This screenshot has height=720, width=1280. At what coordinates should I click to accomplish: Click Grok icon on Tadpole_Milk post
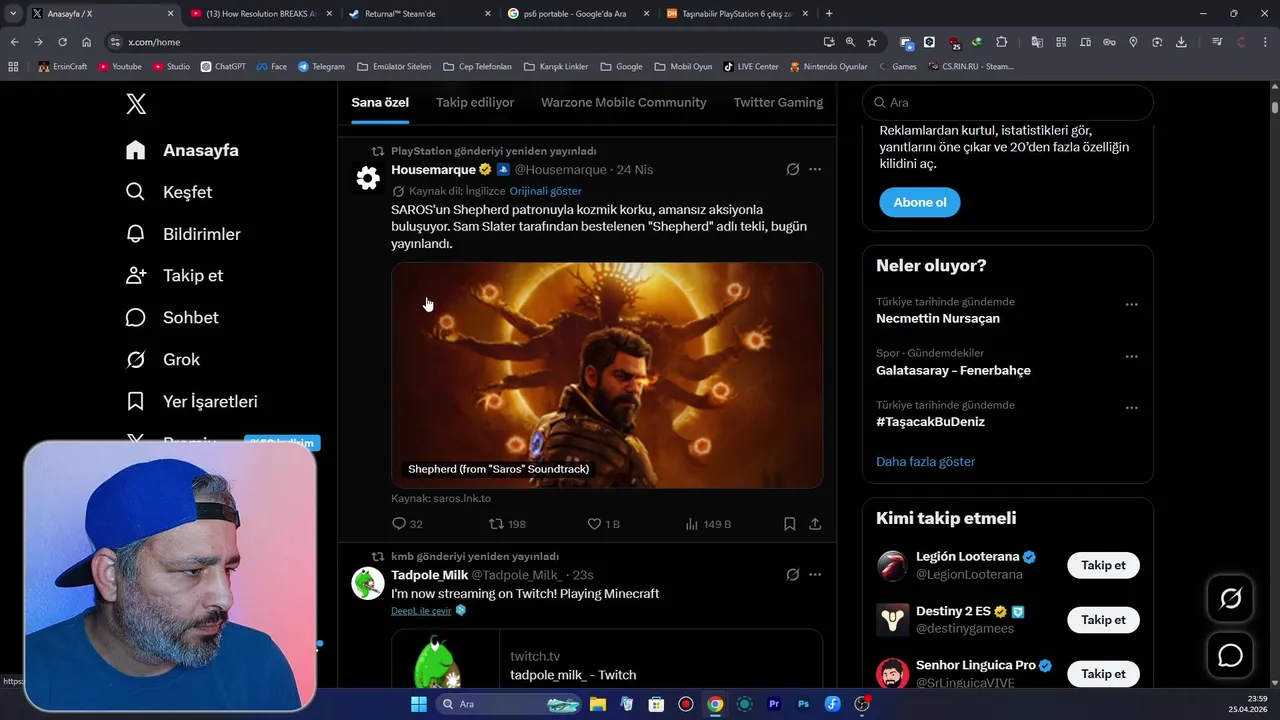click(793, 575)
